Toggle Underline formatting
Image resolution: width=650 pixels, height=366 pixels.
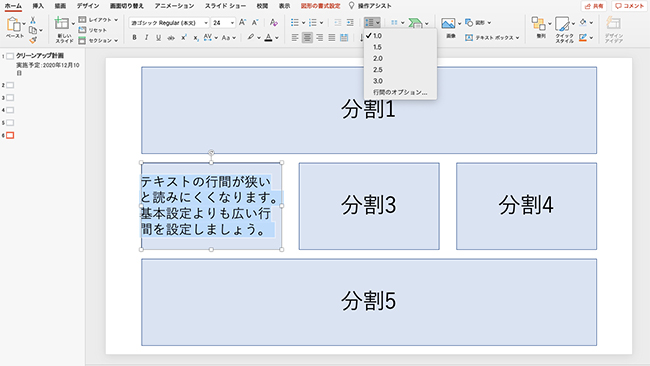158,38
